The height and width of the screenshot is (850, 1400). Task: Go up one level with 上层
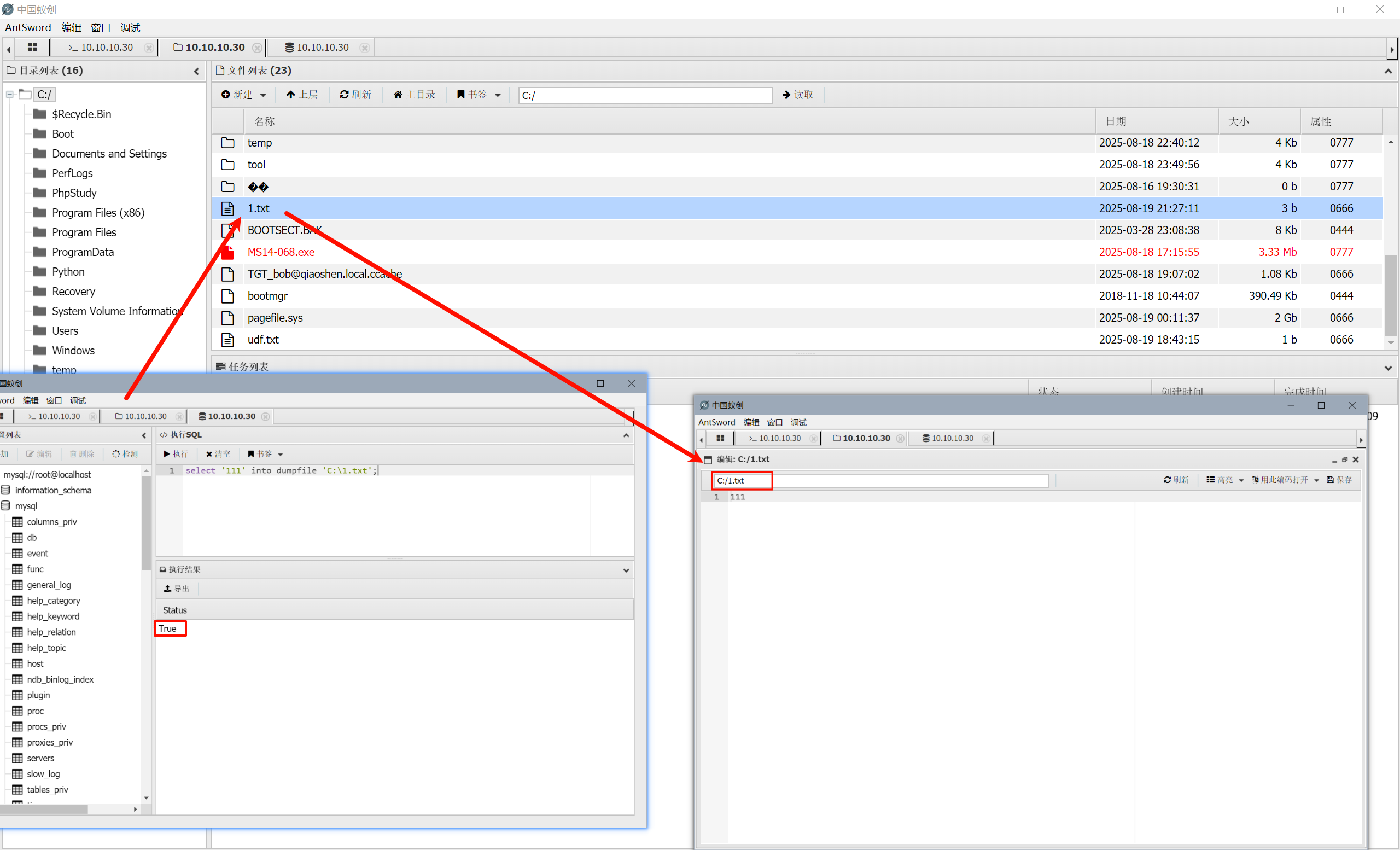click(302, 94)
